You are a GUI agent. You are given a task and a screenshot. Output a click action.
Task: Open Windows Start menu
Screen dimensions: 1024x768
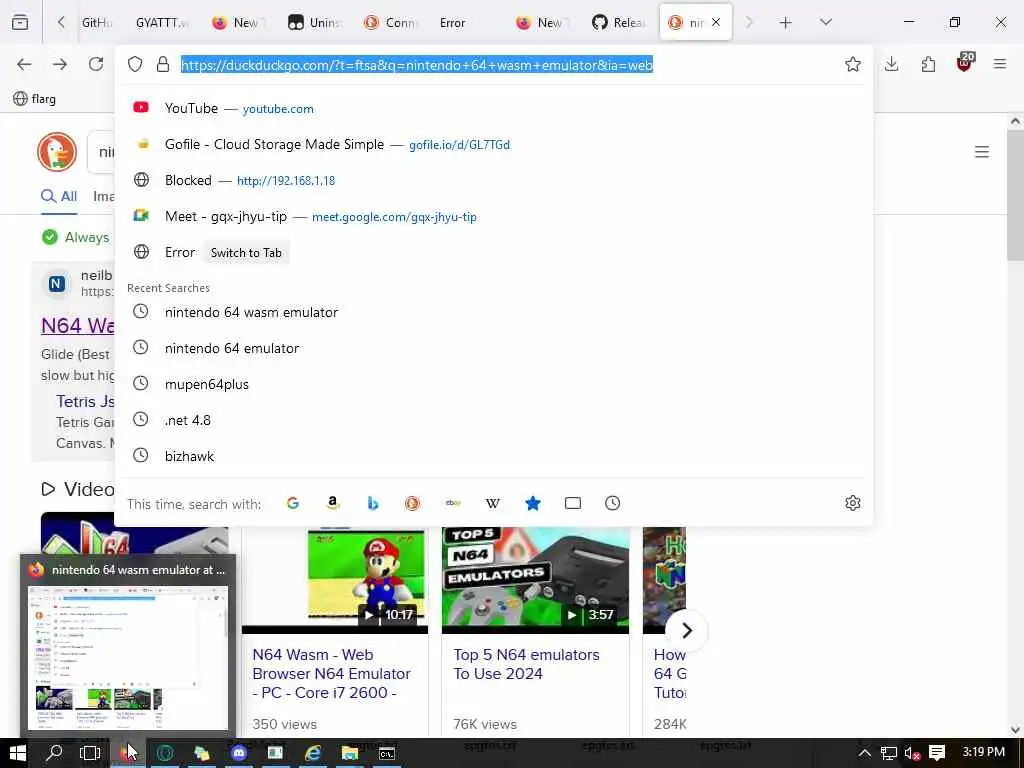(18, 754)
